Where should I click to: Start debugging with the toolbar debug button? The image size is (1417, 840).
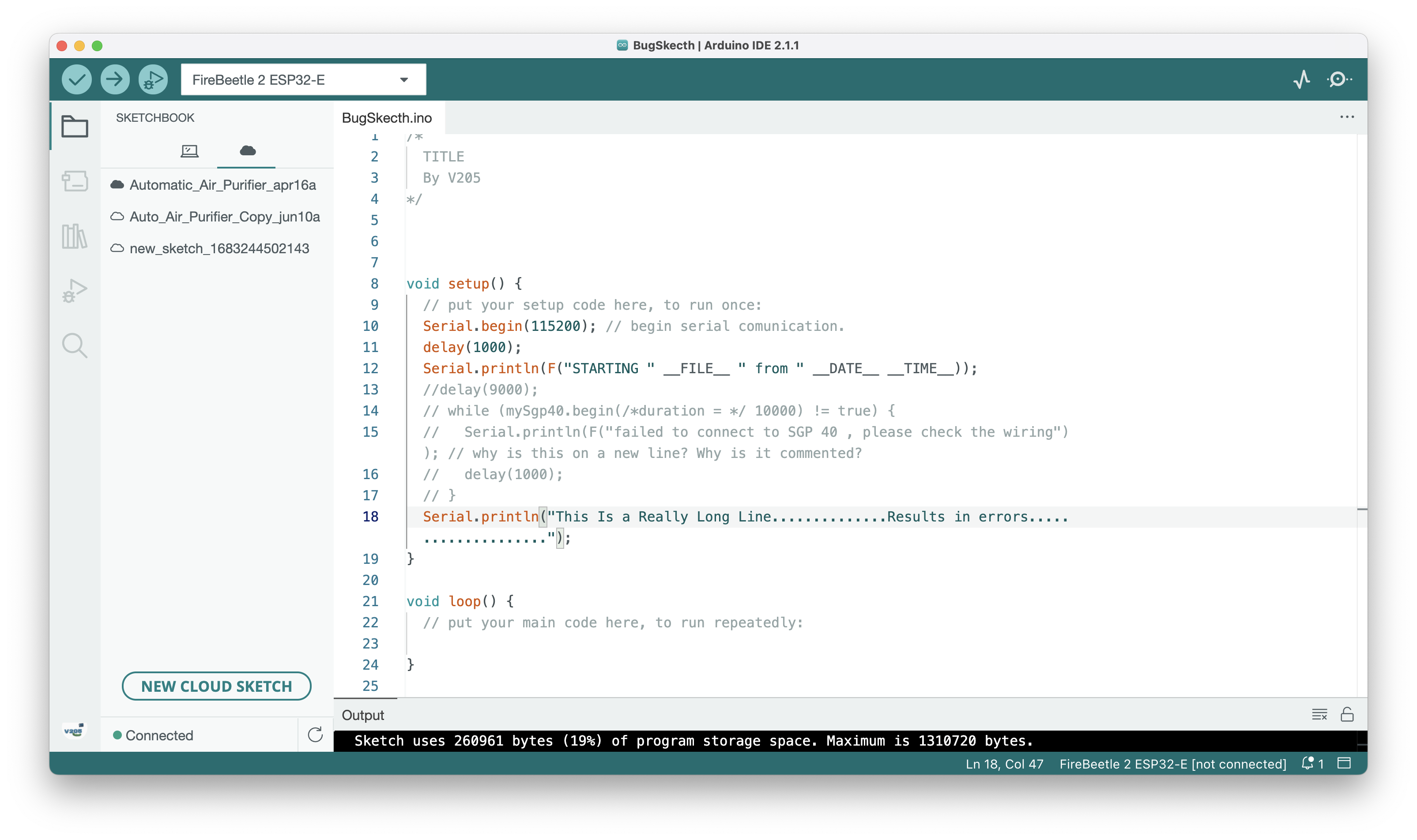(x=153, y=79)
